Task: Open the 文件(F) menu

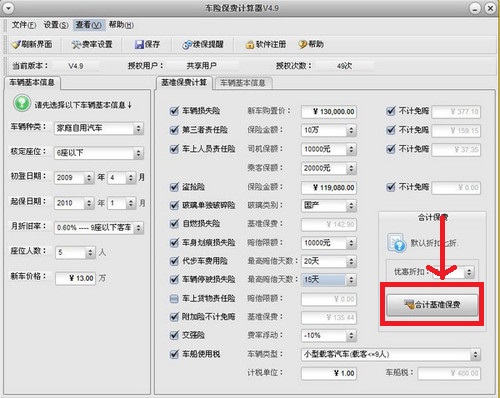Action: (x=24, y=25)
